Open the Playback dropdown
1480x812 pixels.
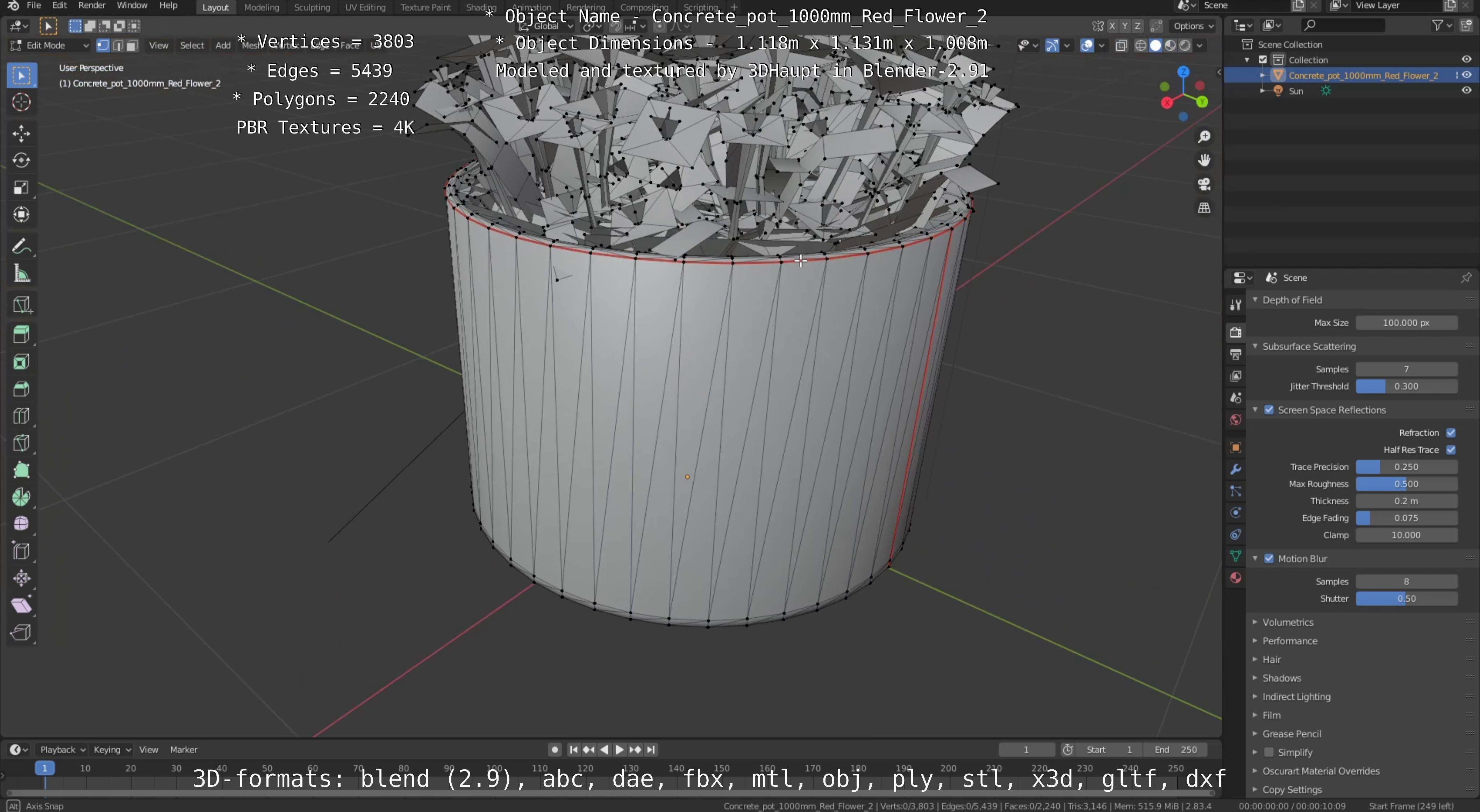coord(62,749)
